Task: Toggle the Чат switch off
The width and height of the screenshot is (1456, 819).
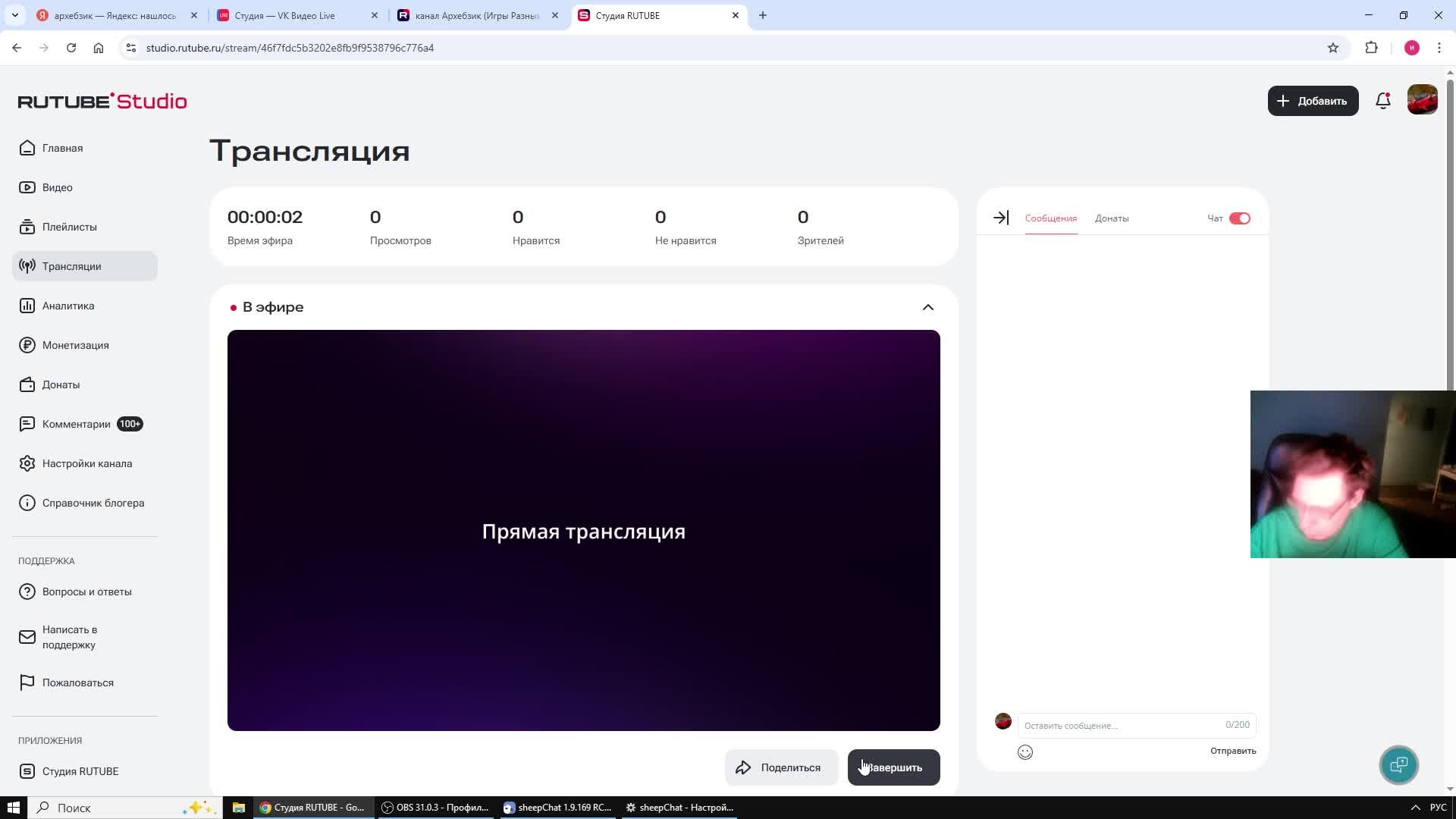Action: click(x=1240, y=218)
